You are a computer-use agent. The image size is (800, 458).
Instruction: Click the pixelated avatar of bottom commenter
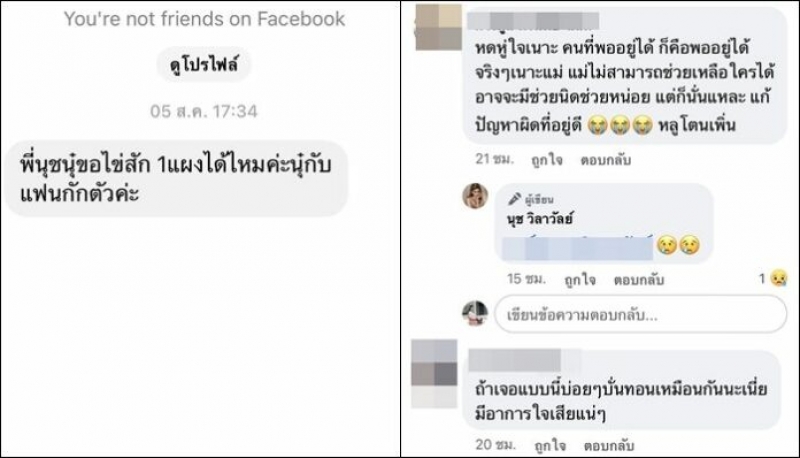point(434,374)
